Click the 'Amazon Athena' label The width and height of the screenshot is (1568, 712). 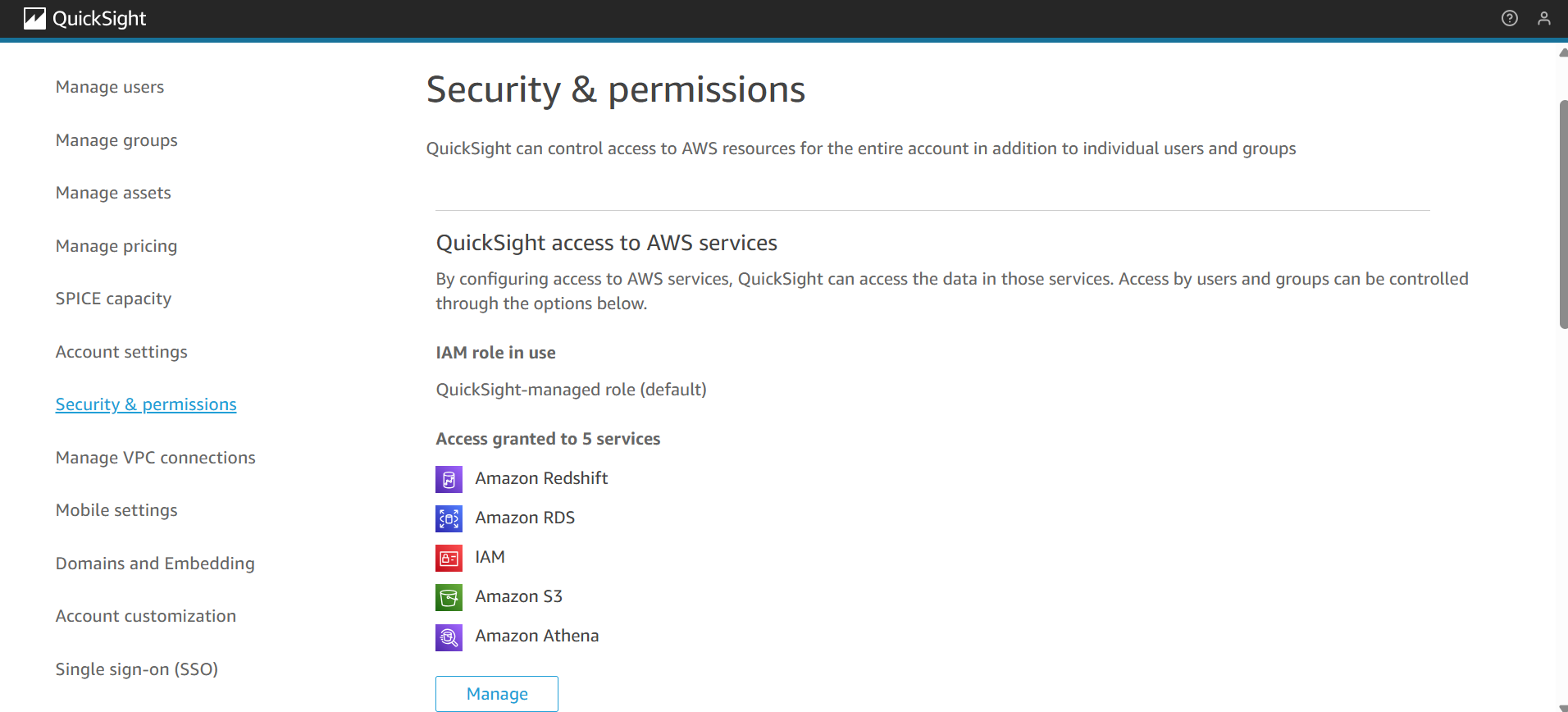(x=537, y=636)
